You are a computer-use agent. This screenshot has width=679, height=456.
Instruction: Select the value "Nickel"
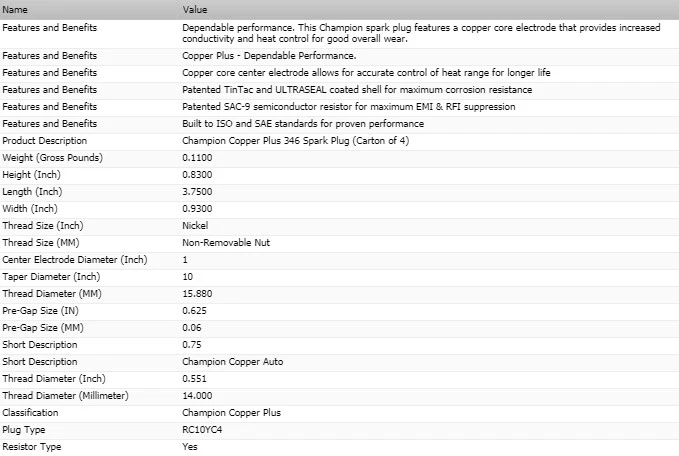tap(195, 226)
